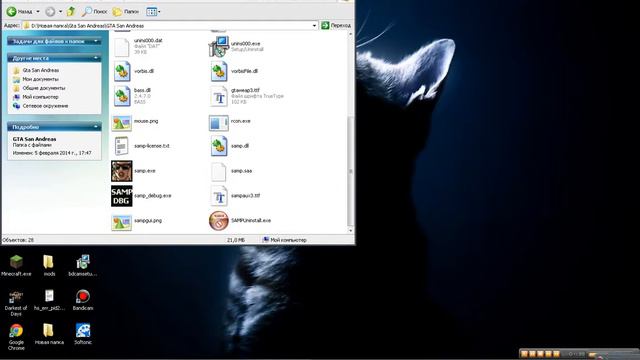Select the unins000.exe uninstaller file
The image size is (640, 360).
(236, 47)
